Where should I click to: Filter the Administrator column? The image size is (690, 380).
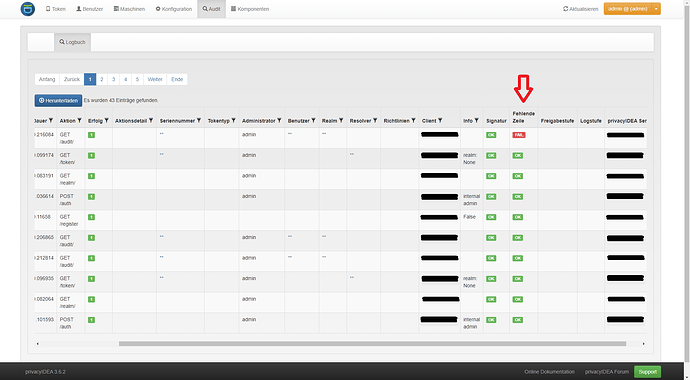click(279, 121)
